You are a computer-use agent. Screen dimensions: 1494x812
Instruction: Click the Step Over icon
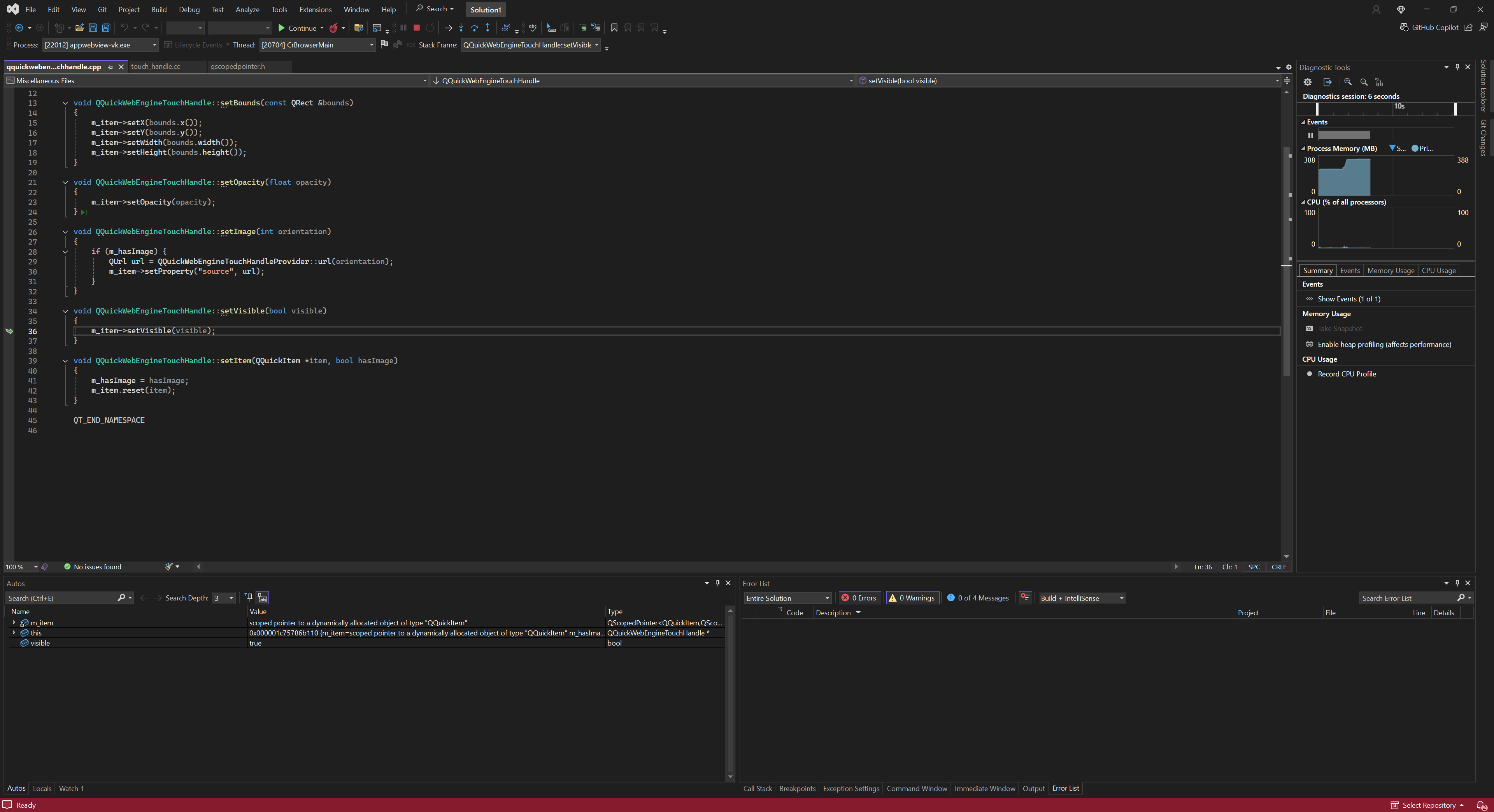click(474, 28)
